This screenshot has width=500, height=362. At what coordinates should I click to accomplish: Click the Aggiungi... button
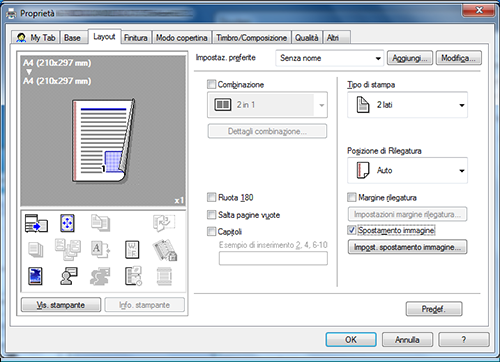(410, 58)
